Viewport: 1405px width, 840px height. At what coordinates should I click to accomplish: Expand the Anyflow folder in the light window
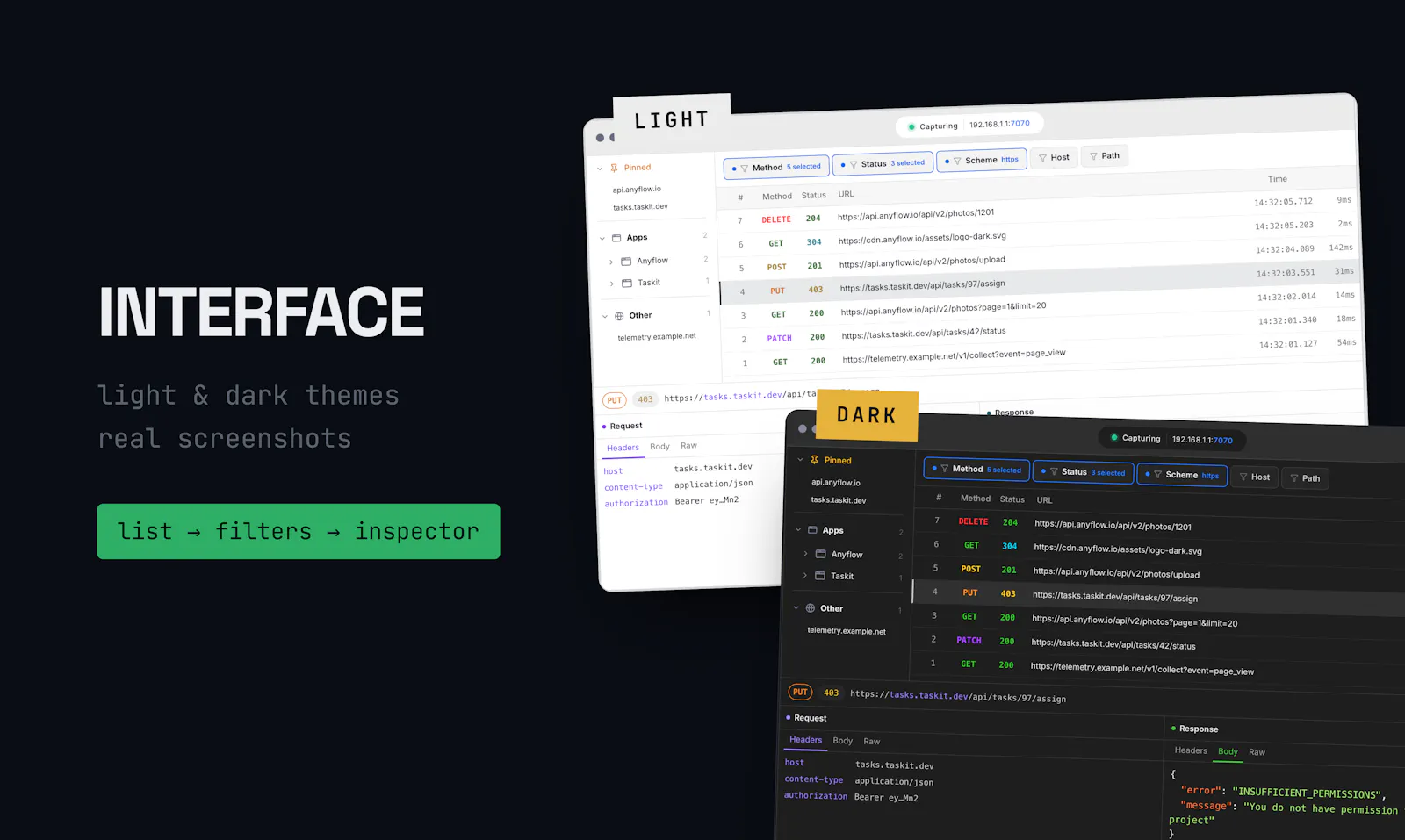pos(611,262)
